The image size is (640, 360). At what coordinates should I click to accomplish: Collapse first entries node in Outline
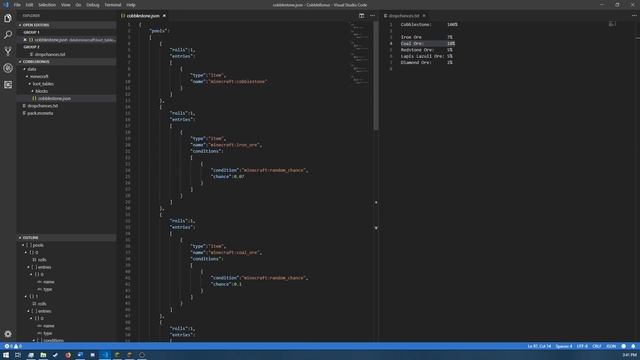[29, 267]
